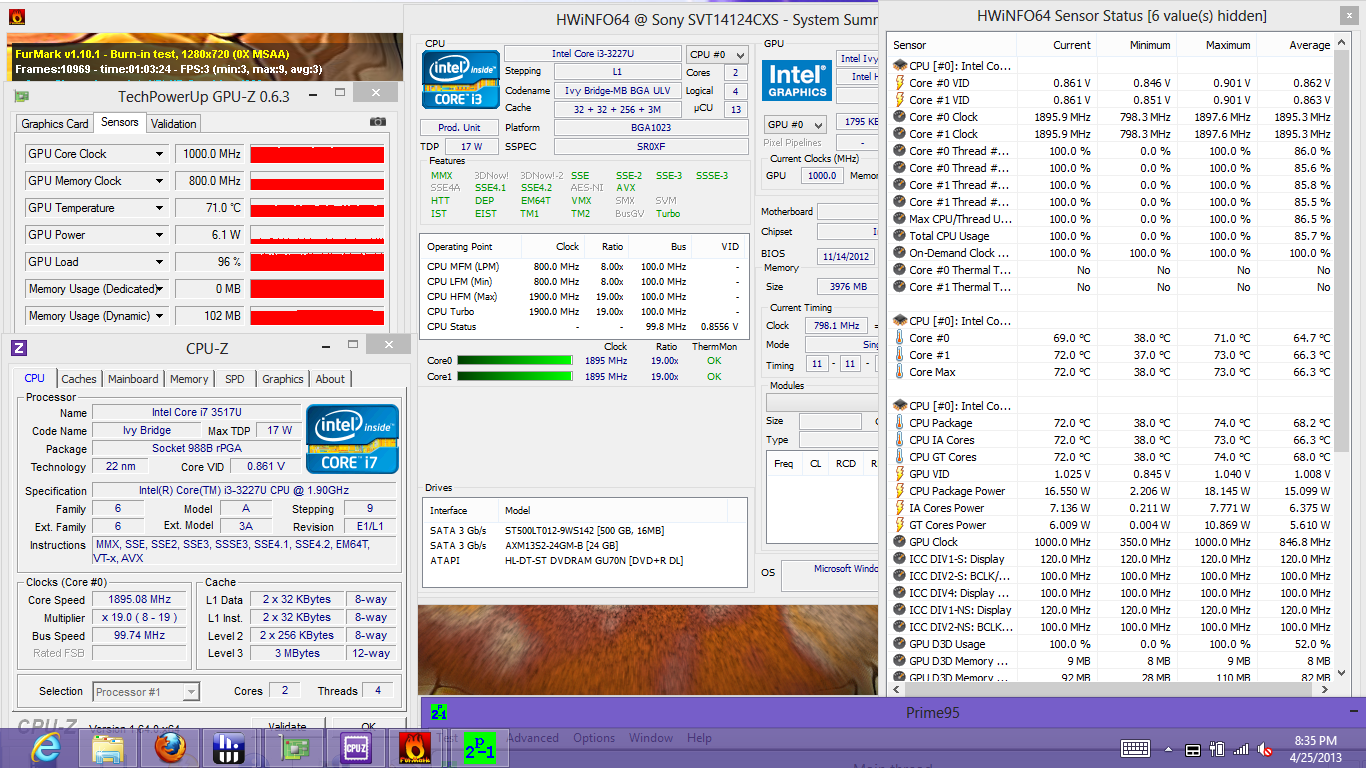Show hidden tray icons arrow

1168,748
